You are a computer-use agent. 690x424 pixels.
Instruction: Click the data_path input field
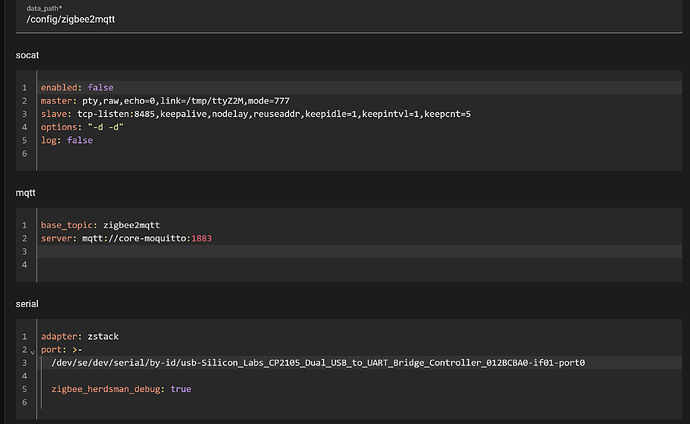[340, 20]
